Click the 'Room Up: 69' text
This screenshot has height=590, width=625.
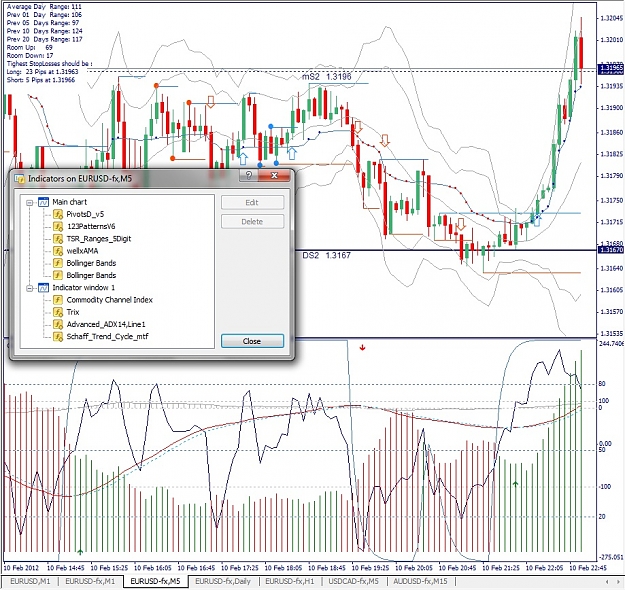[x=30, y=47]
